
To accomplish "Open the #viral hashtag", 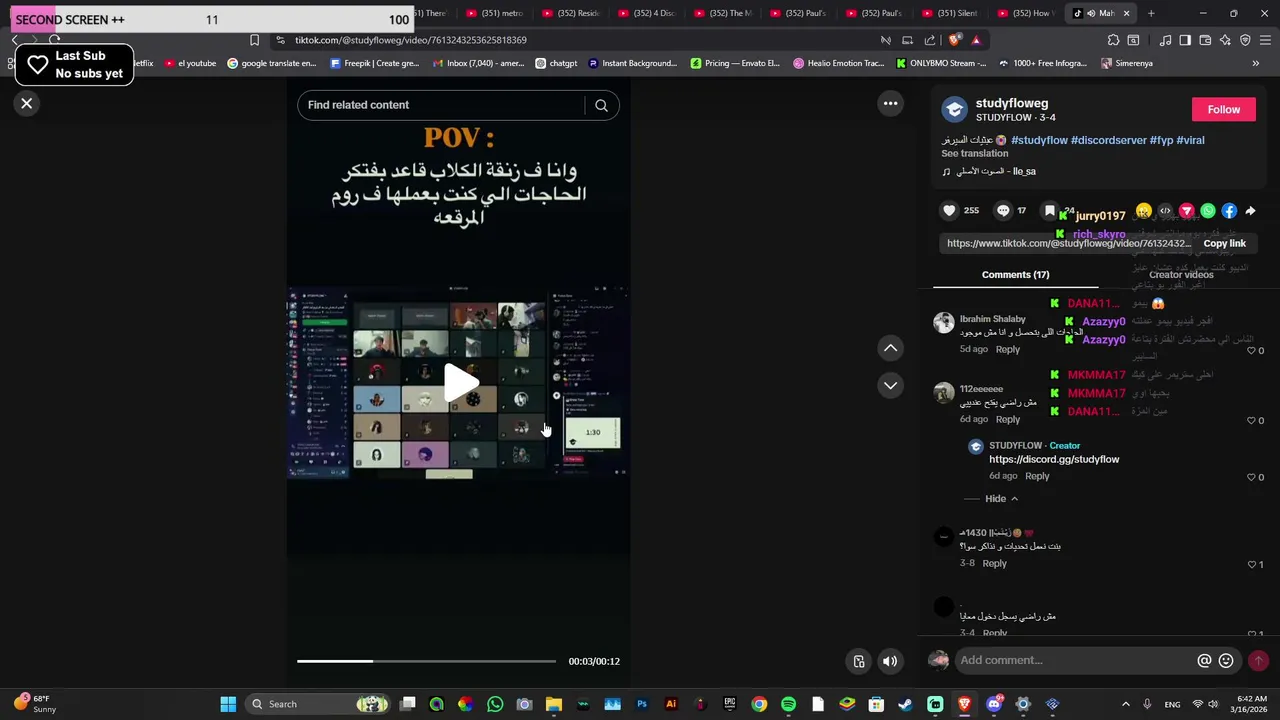I will tap(1190, 140).
